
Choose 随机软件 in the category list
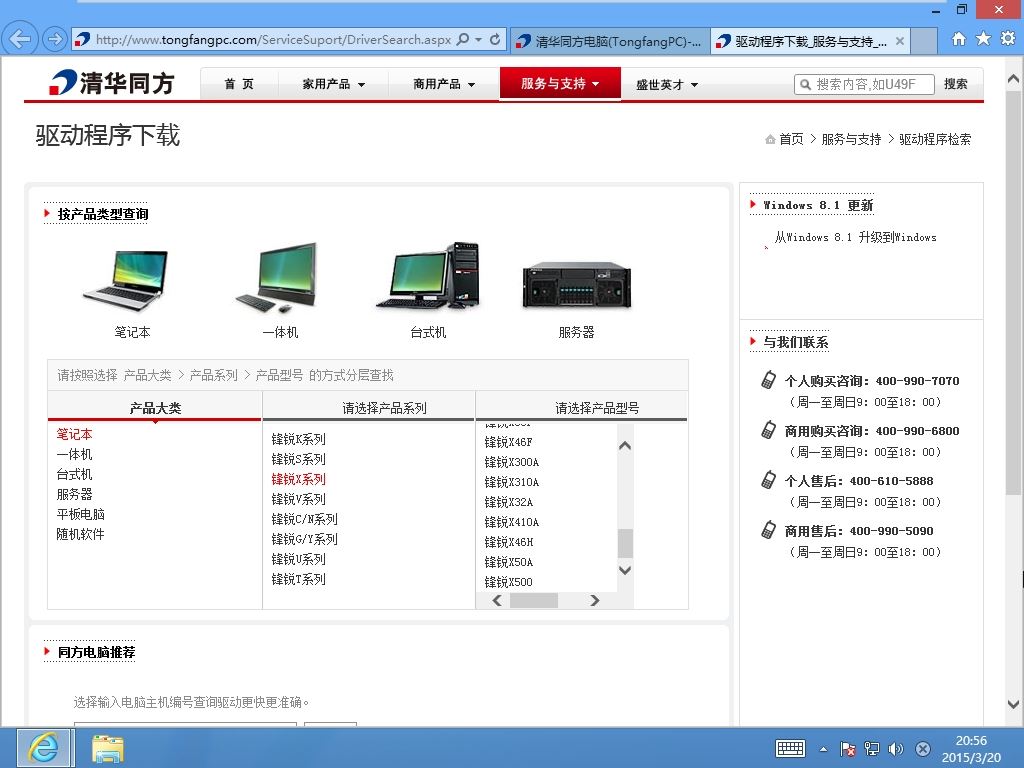[80, 534]
